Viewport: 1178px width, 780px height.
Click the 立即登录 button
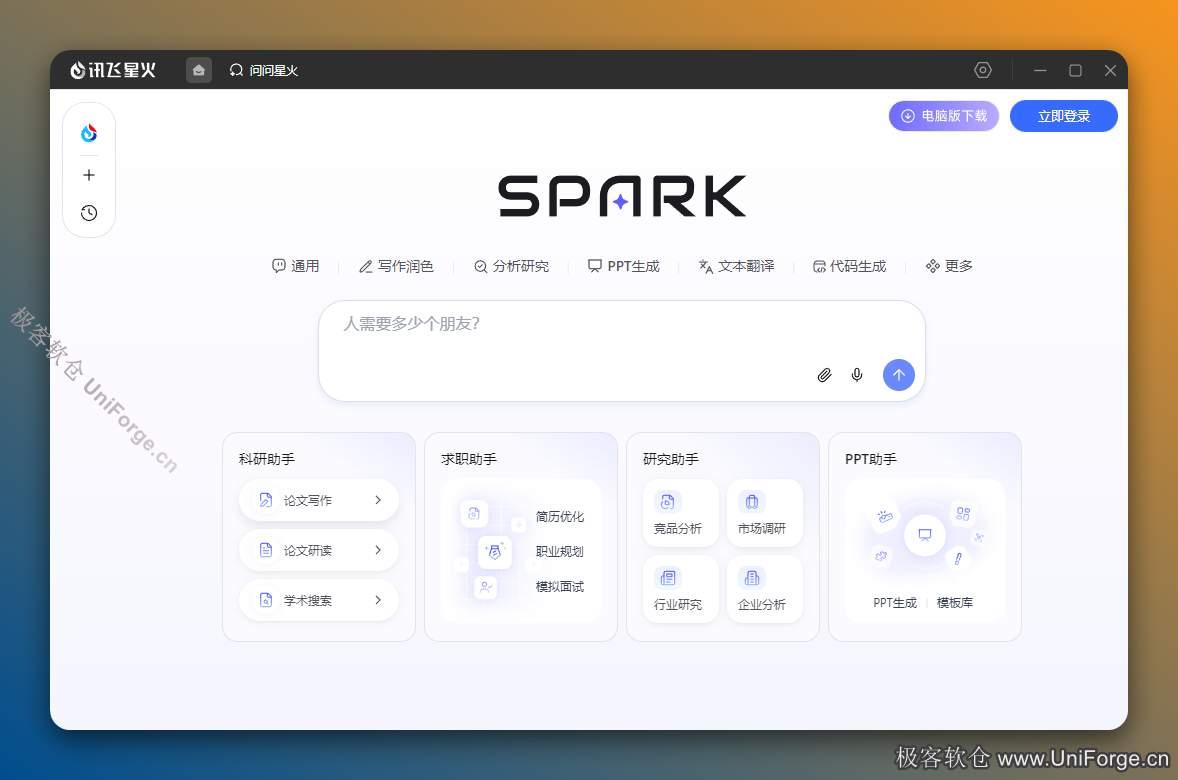[1064, 116]
